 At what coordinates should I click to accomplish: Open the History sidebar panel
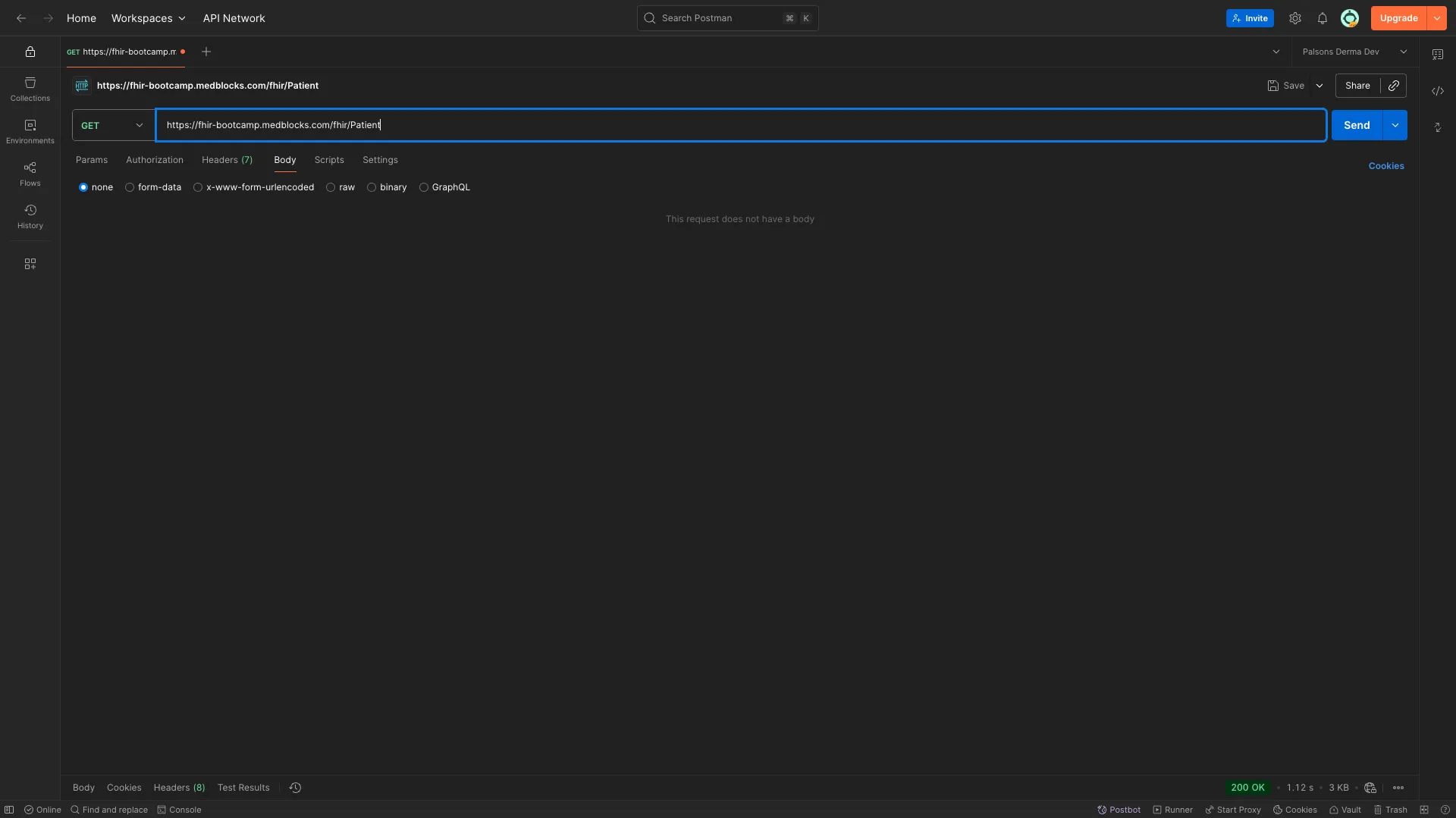30,216
